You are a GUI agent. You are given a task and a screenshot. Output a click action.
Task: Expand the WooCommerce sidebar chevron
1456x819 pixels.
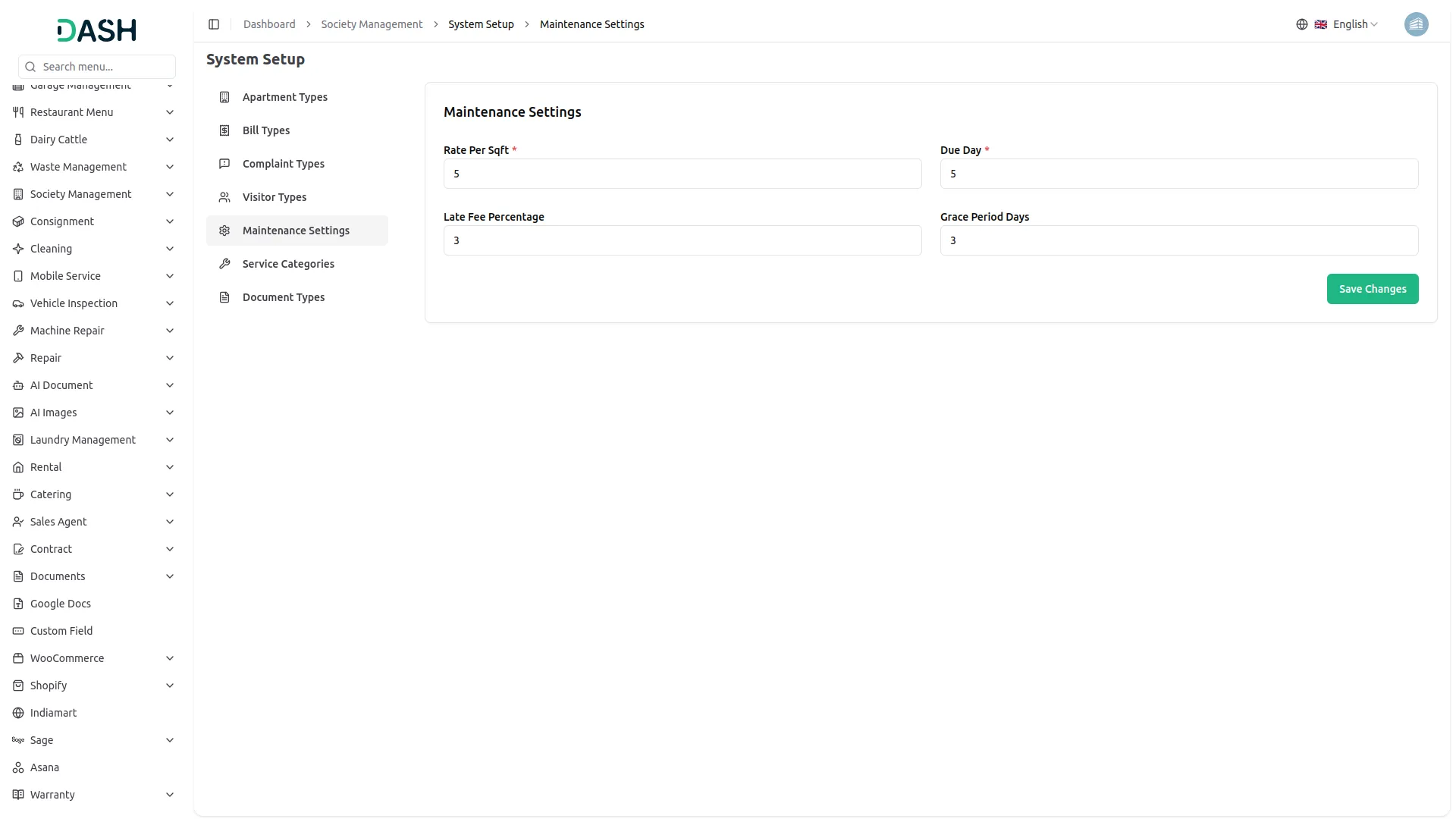click(170, 658)
